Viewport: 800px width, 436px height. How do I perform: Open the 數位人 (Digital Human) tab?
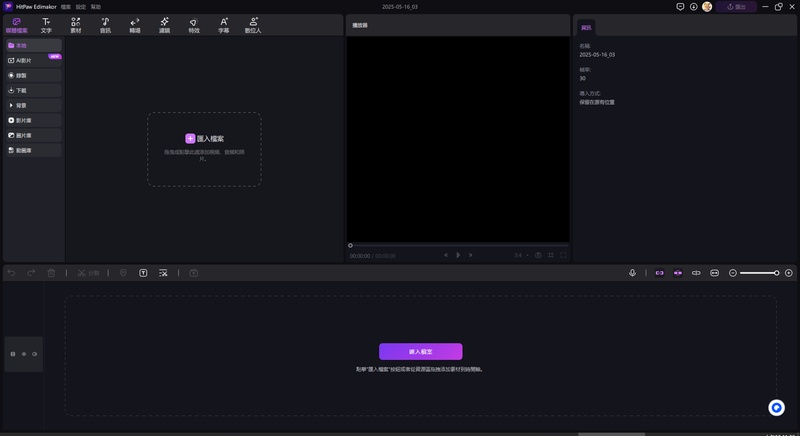253,25
